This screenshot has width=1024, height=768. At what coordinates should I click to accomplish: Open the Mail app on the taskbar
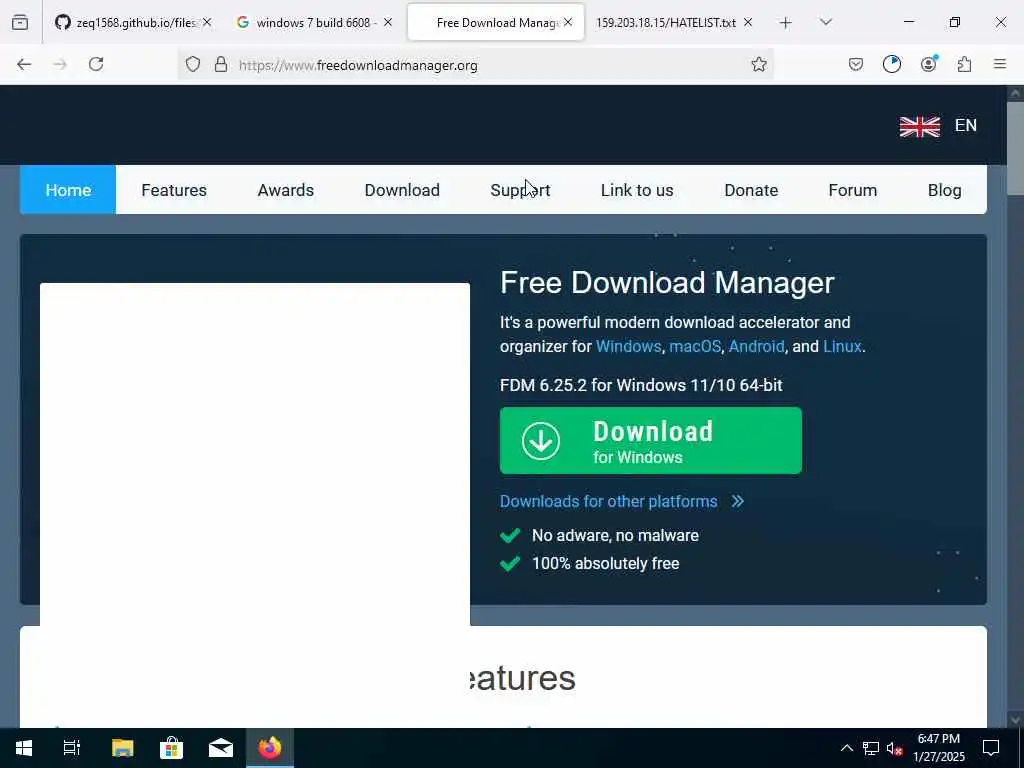tap(221, 748)
